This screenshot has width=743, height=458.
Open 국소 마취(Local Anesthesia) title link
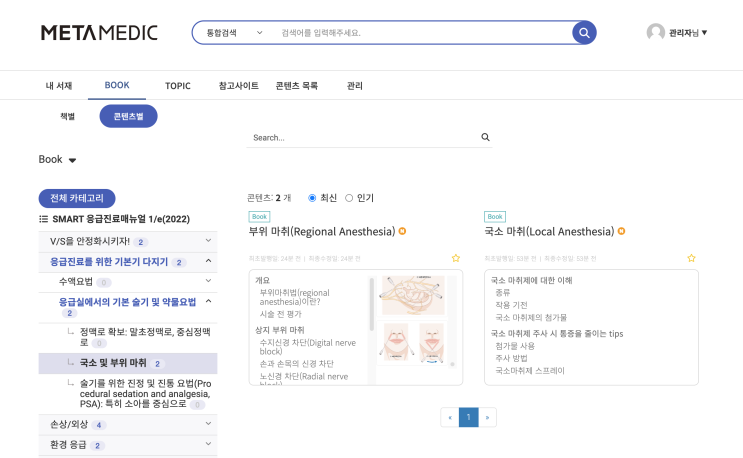pos(549,232)
